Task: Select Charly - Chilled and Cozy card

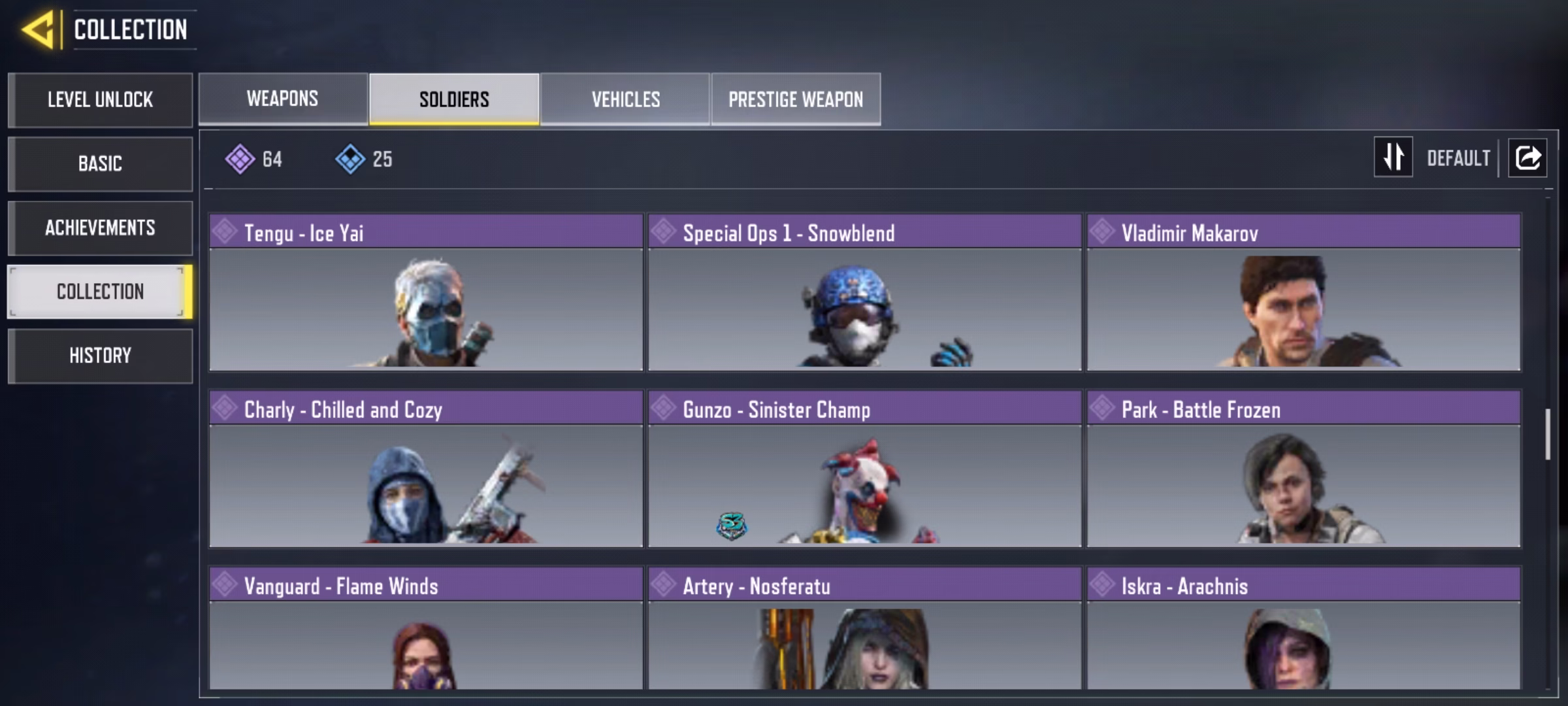Action: (x=426, y=469)
